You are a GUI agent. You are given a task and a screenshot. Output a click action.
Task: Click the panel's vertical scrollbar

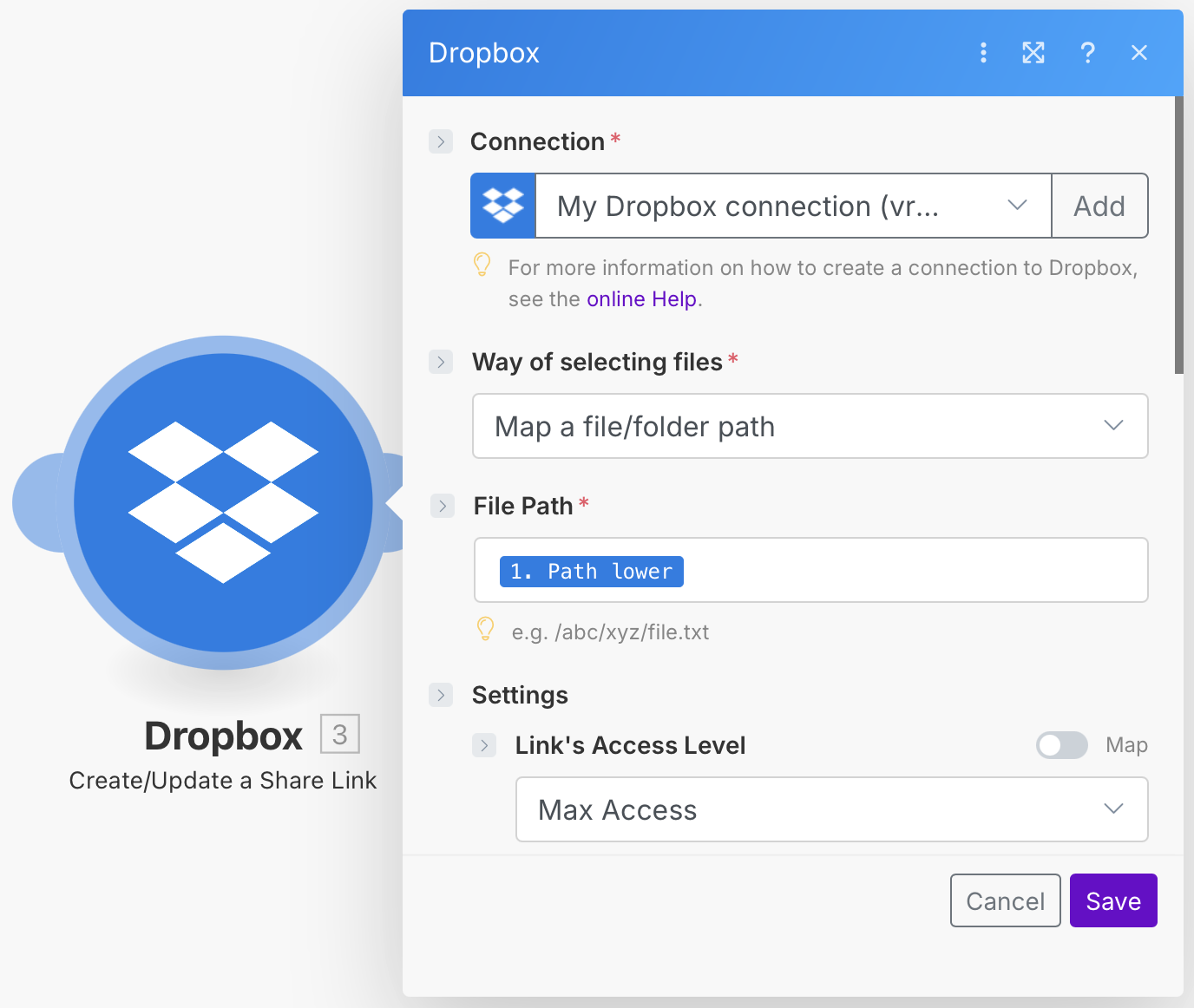click(x=1179, y=235)
